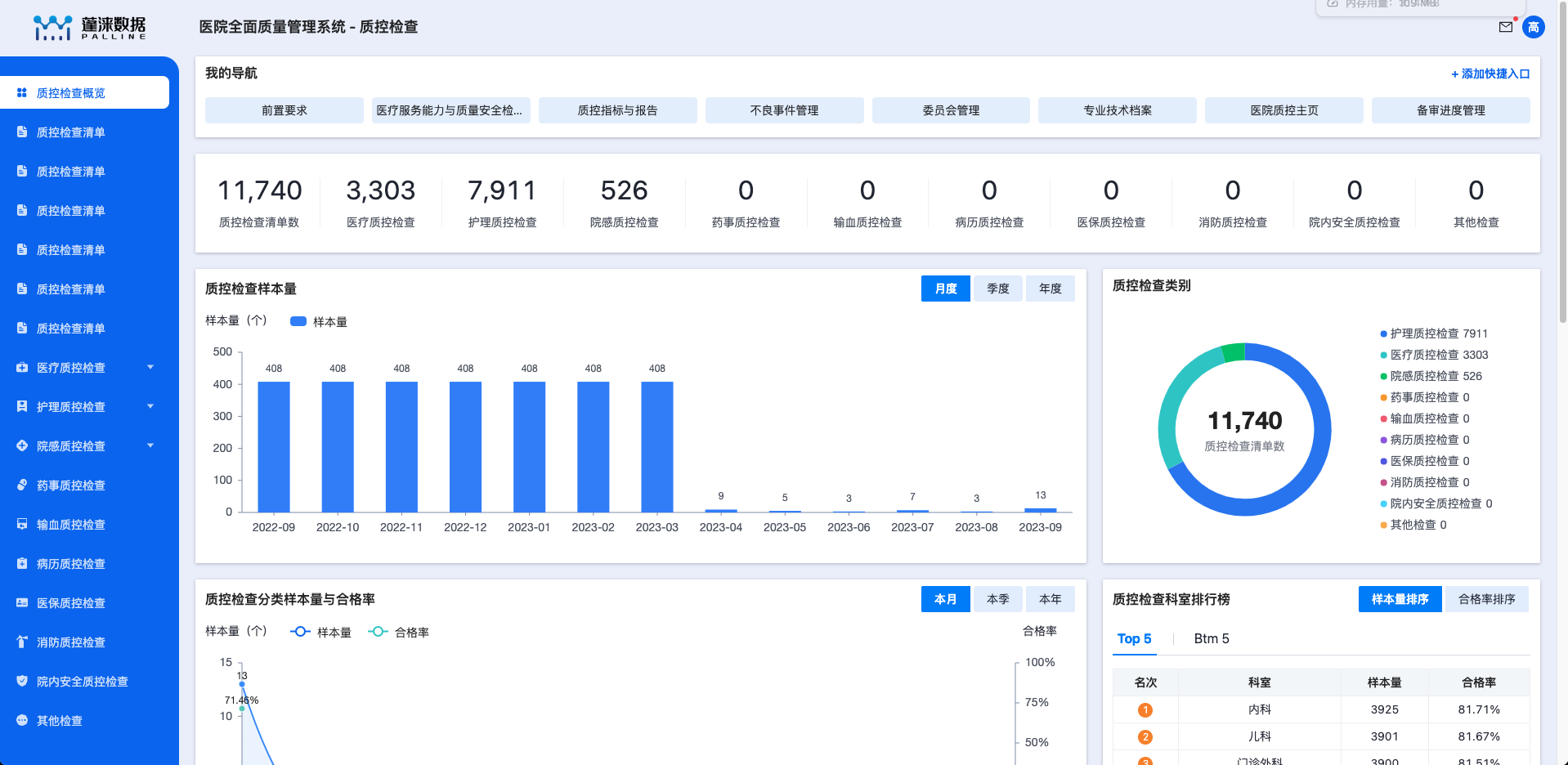Click the rank 1 orange badge
This screenshot has width=1568, height=765.
pyautogui.click(x=1145, y=710)
